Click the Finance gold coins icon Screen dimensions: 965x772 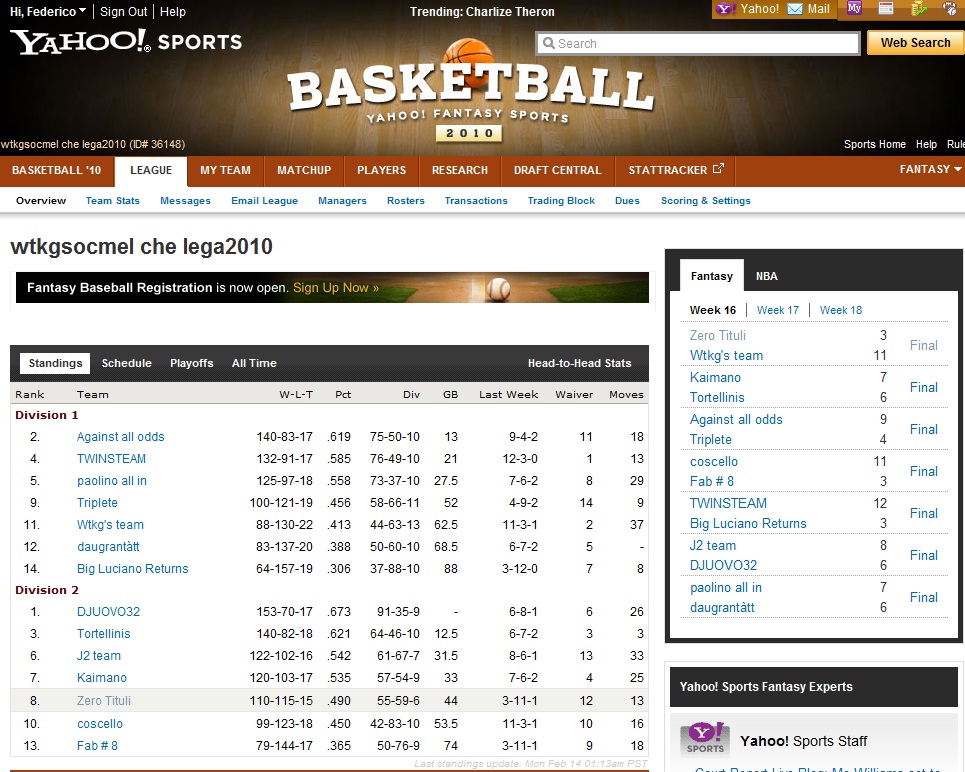point(919,9)
